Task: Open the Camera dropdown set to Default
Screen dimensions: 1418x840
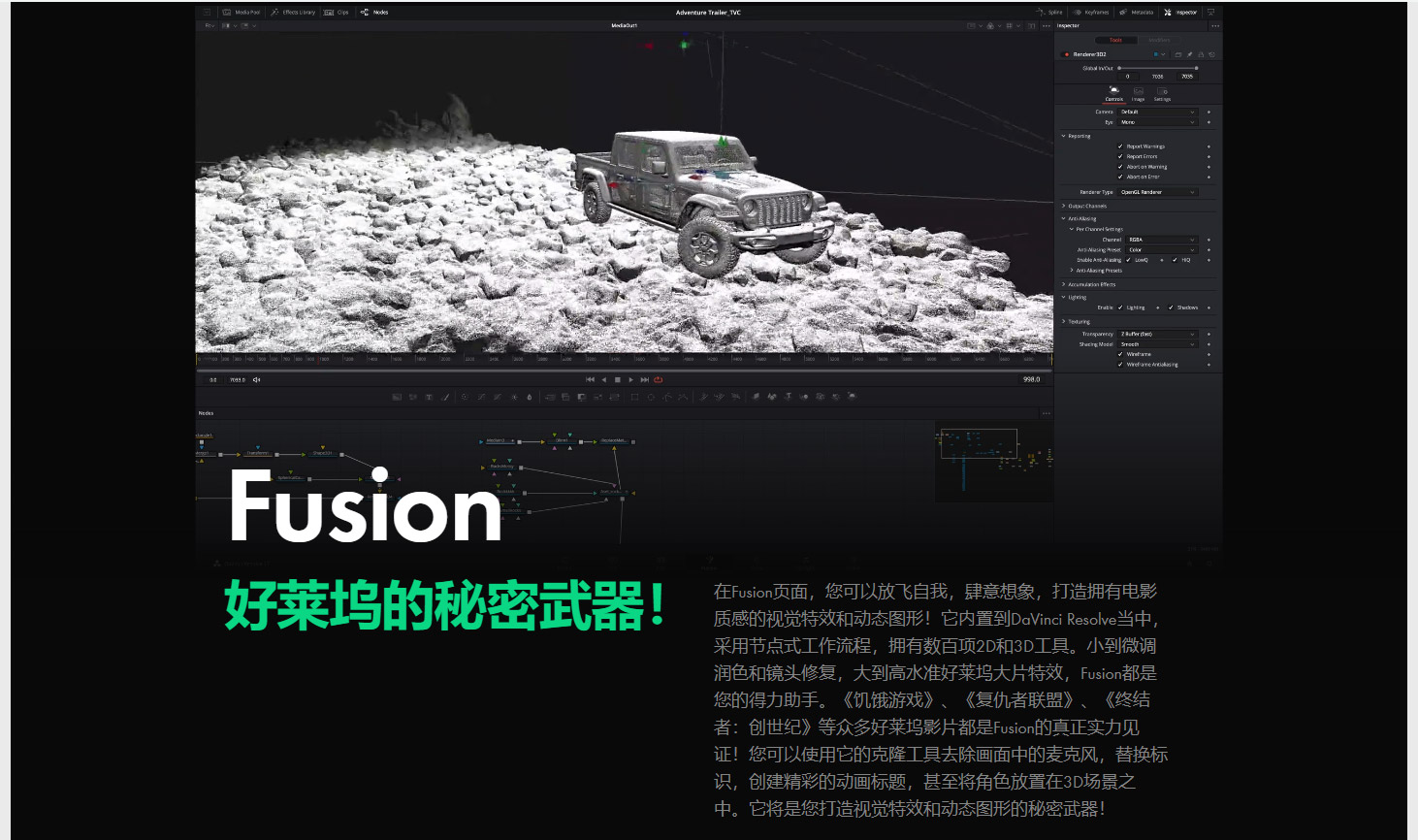Action: pyautogui.click(x=1158, y=112)
